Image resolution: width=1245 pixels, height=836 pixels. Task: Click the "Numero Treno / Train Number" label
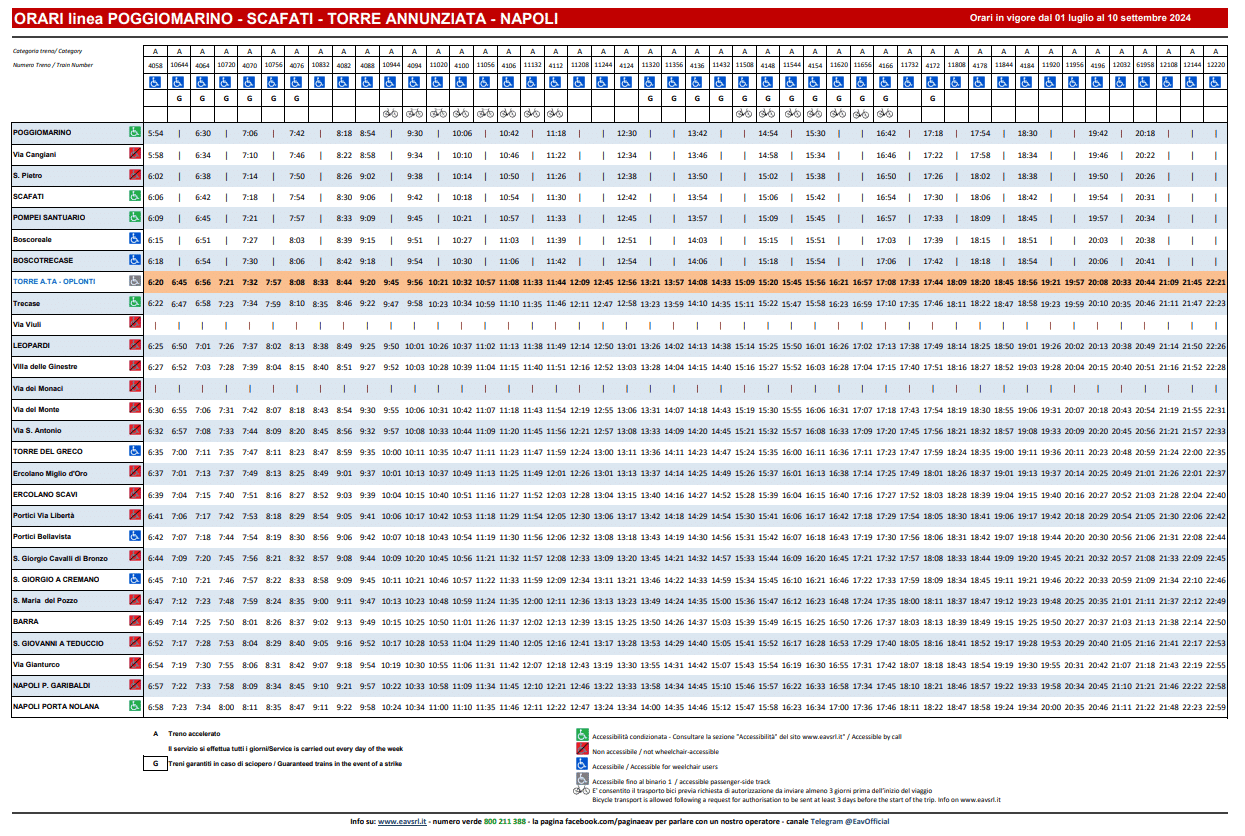pyautogui.click(x=53, y=64)
